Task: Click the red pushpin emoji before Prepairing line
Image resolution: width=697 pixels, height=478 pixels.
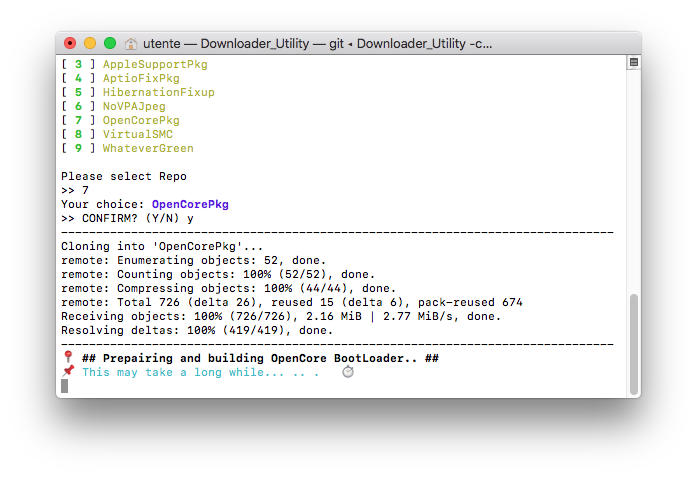Action: pos(68,357)
